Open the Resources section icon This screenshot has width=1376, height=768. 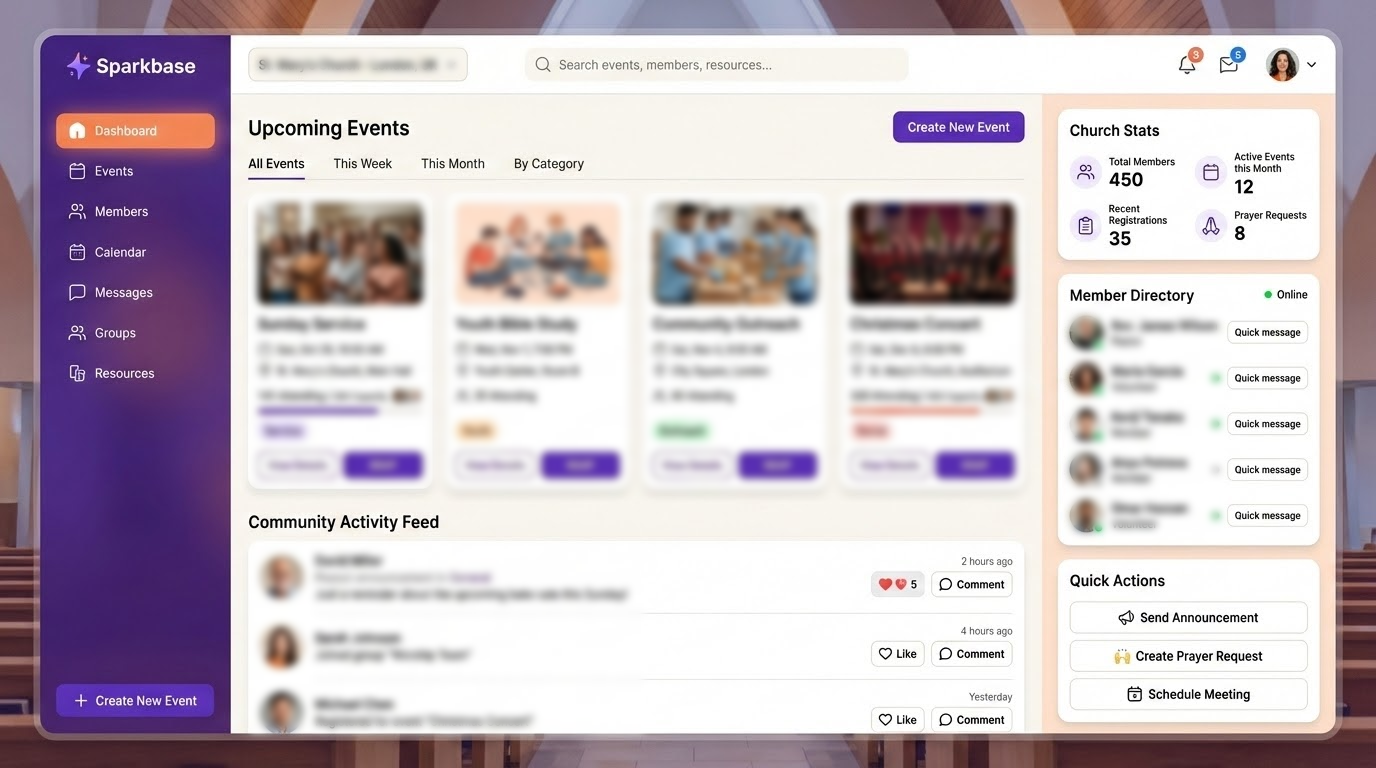[124, 372]
